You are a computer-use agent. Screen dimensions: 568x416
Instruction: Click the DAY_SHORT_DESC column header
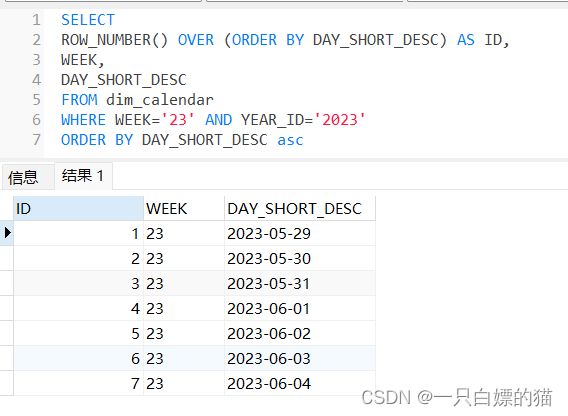click(x=300, y=208)
